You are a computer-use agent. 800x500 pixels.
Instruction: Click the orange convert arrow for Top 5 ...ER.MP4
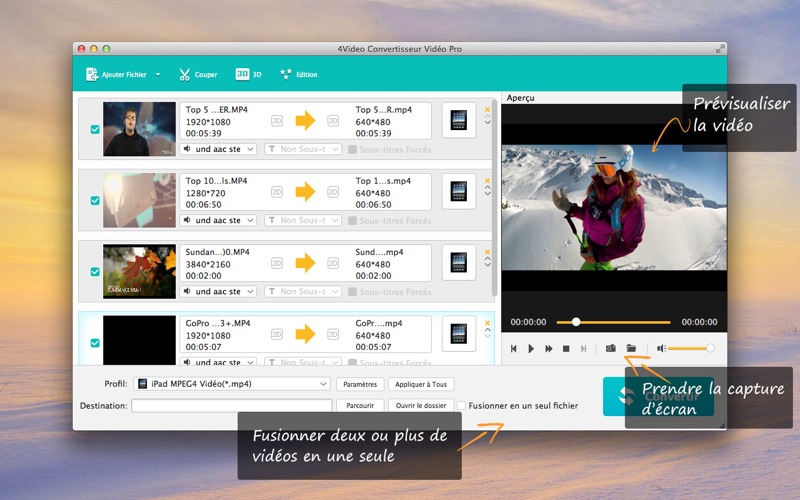coord(305,121)
